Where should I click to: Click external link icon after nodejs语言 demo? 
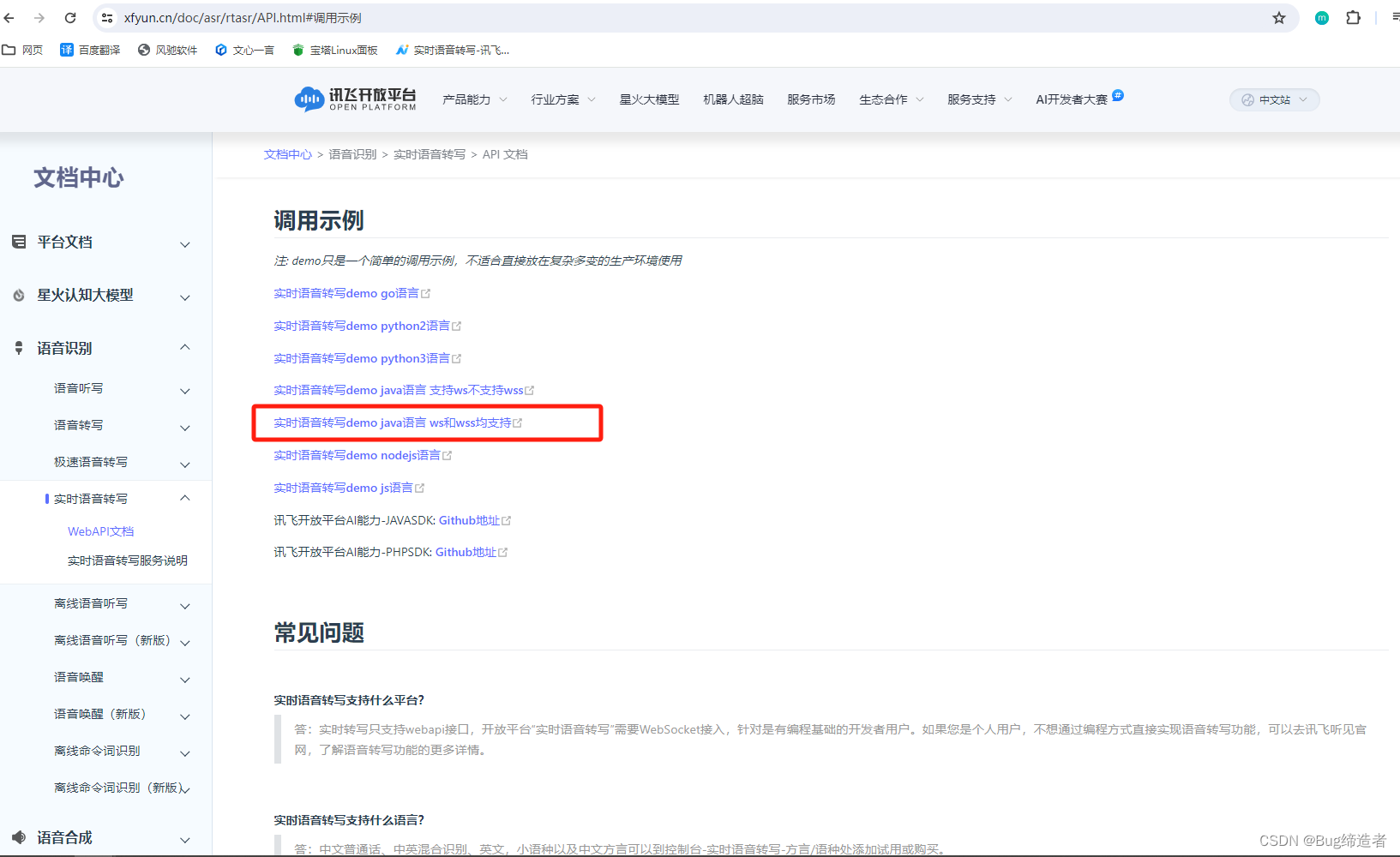coord(447,456)
